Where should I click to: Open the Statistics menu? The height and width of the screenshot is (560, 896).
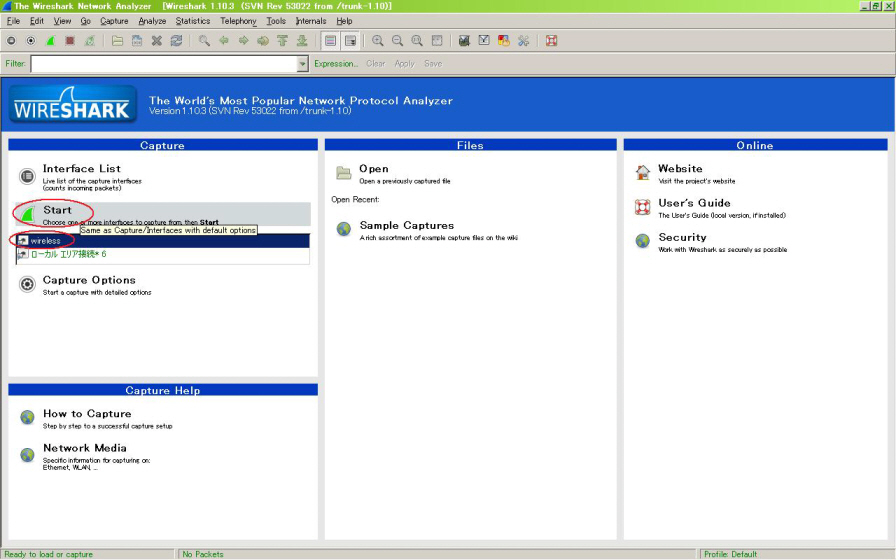[x=193, y=21]
